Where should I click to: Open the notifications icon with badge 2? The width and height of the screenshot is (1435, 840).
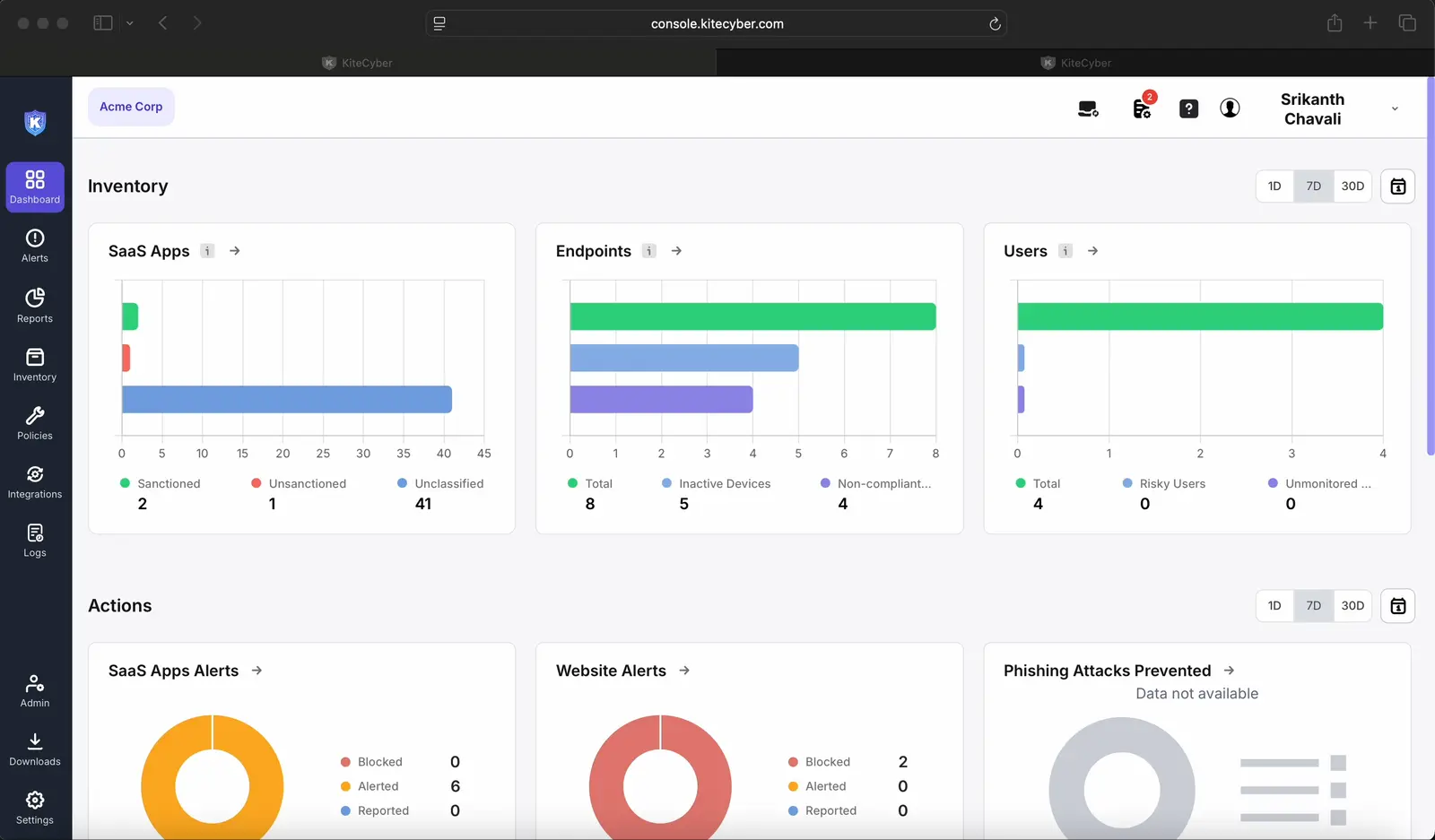pos(1141,108)
